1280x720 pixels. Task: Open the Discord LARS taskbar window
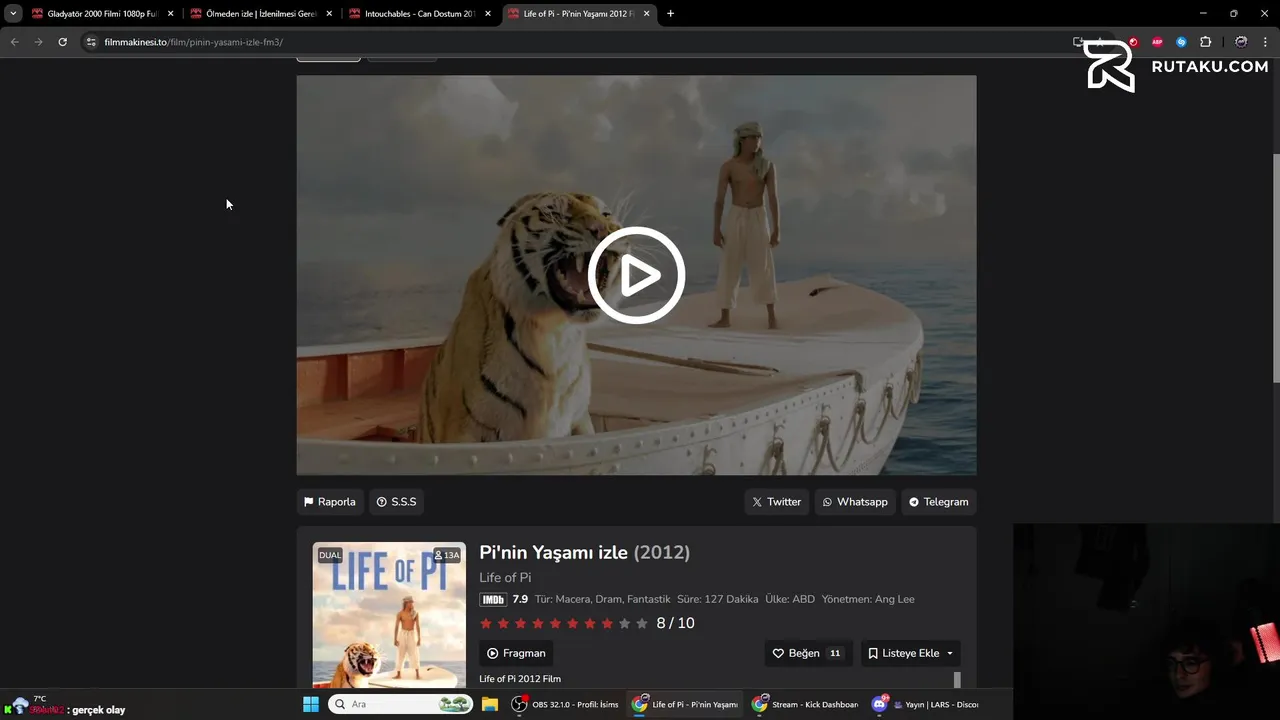(x=925, y=704)
